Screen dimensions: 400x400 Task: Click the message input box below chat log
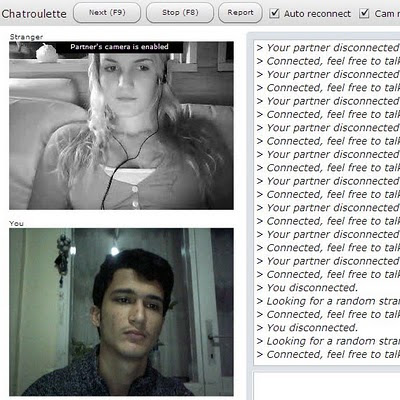coord(327,386)
